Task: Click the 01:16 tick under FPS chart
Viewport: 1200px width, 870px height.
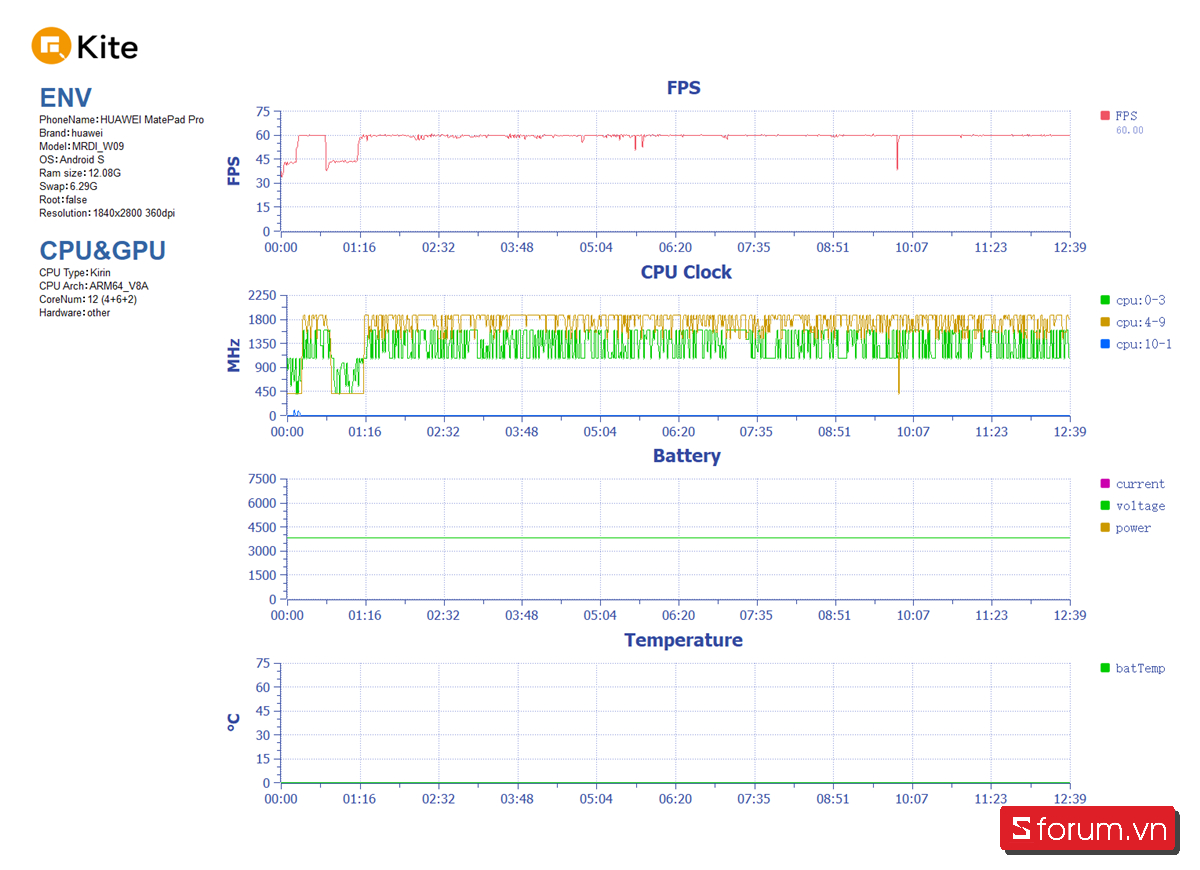Action: (359, 248)
